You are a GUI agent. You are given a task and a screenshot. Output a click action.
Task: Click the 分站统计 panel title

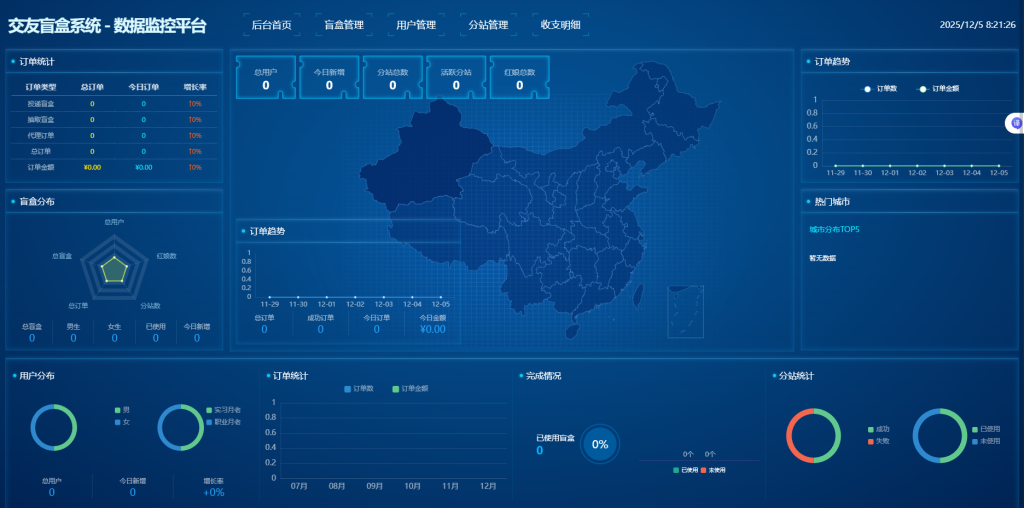pos(796,376)
